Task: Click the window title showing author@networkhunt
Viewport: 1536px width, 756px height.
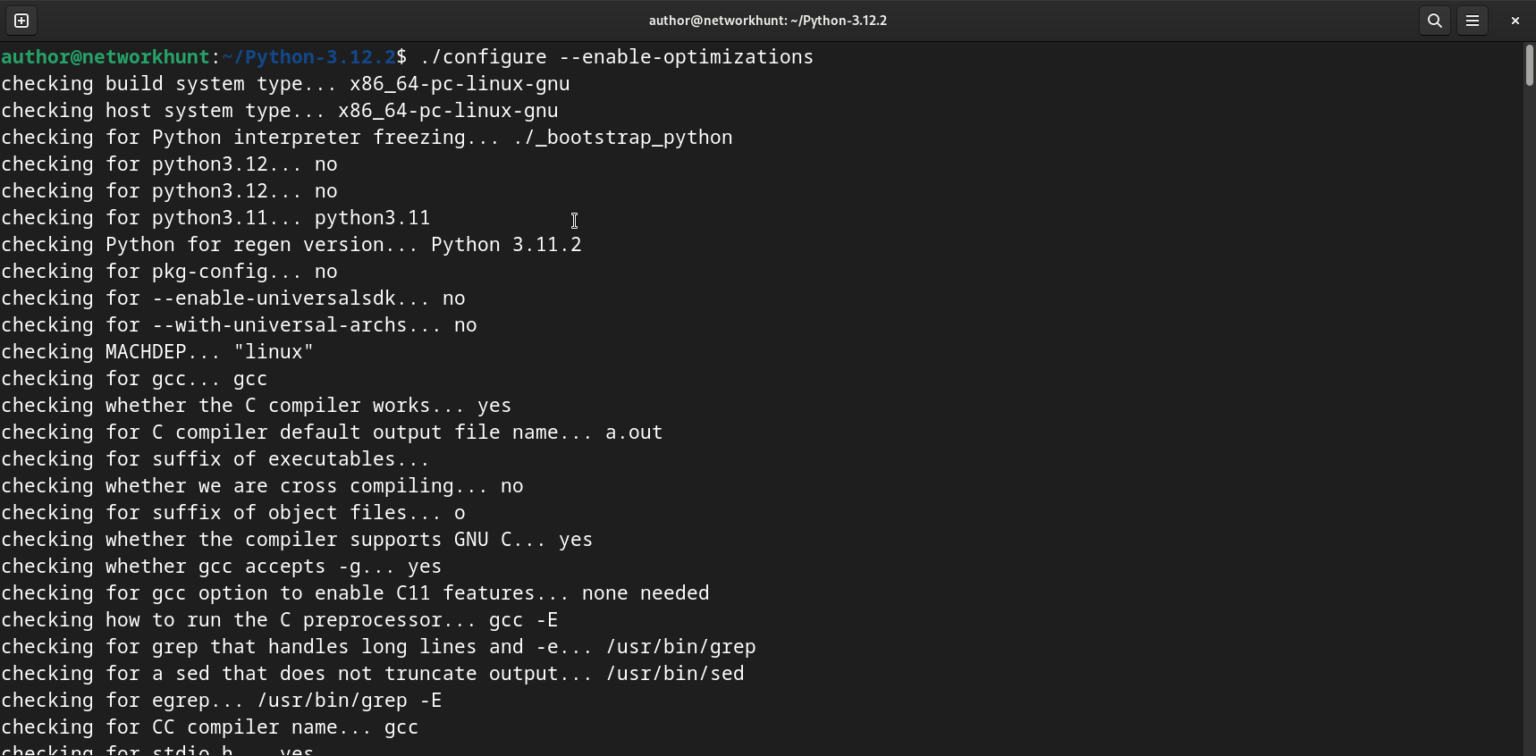Action: coord(715,20)
